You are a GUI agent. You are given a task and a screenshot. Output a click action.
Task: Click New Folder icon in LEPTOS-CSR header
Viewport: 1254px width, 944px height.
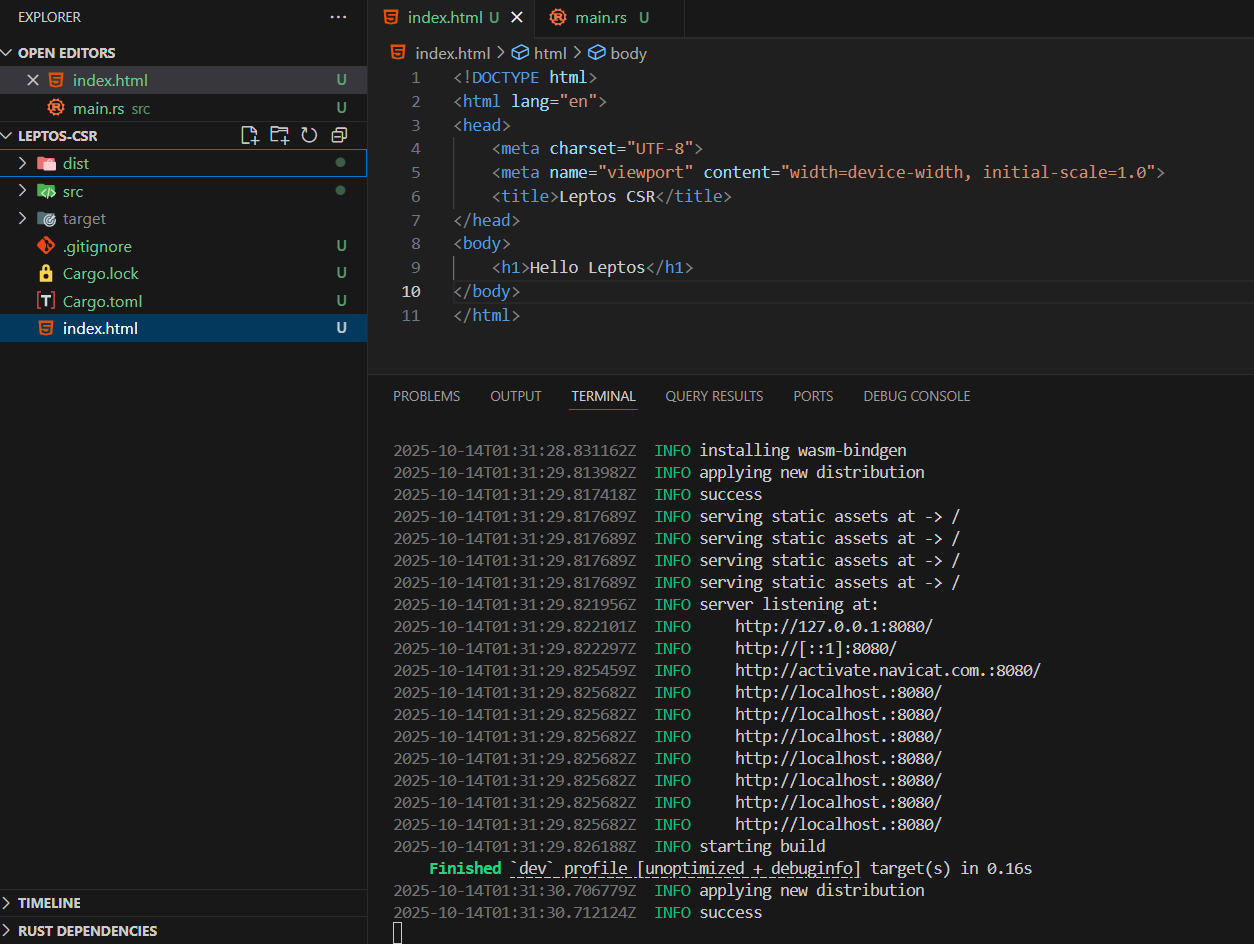pyautogui.click(x=280, y=135)
